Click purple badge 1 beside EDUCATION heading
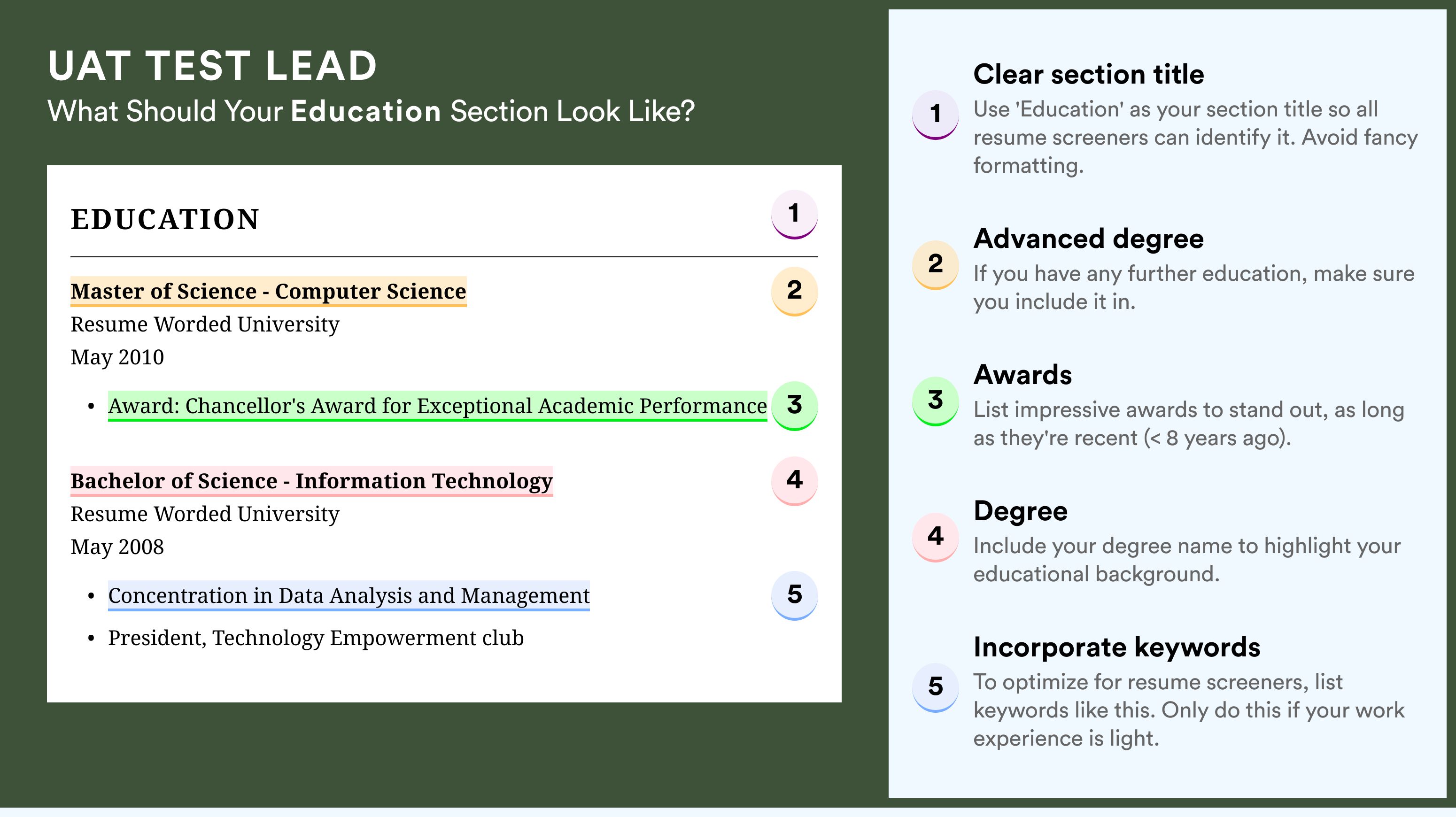Screen dimensions: 1456x817 (x=794, y=214)
